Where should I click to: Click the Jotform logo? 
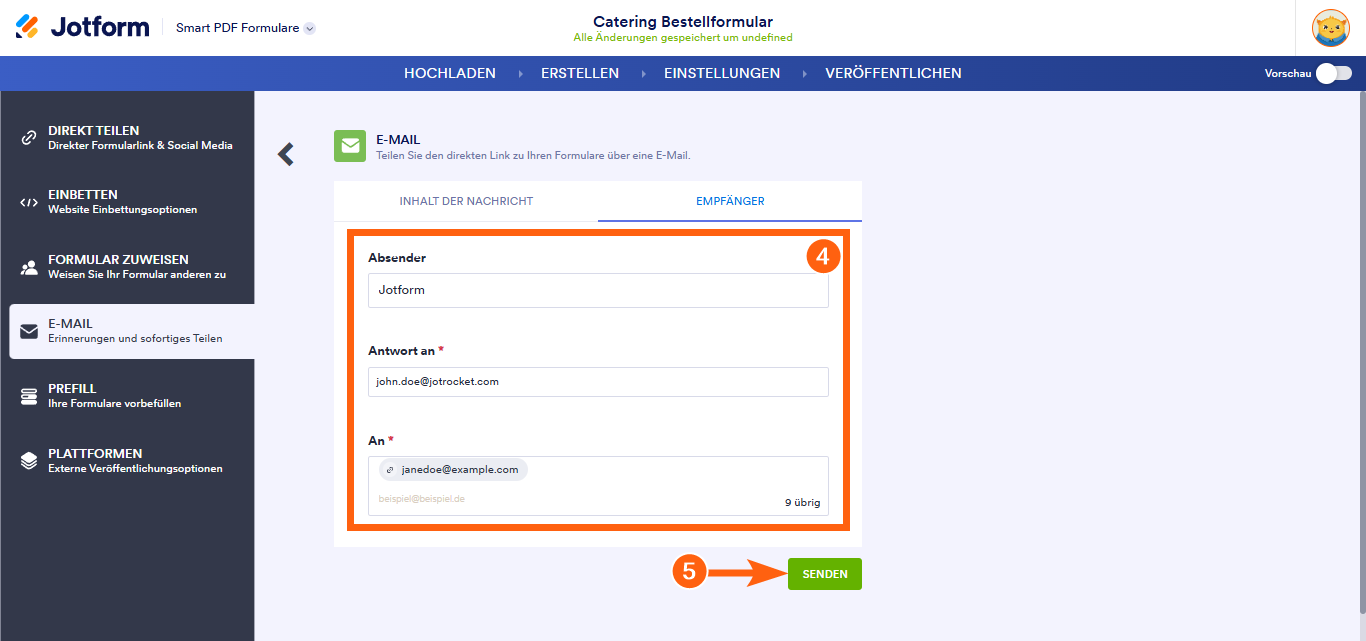pos(82,27)
